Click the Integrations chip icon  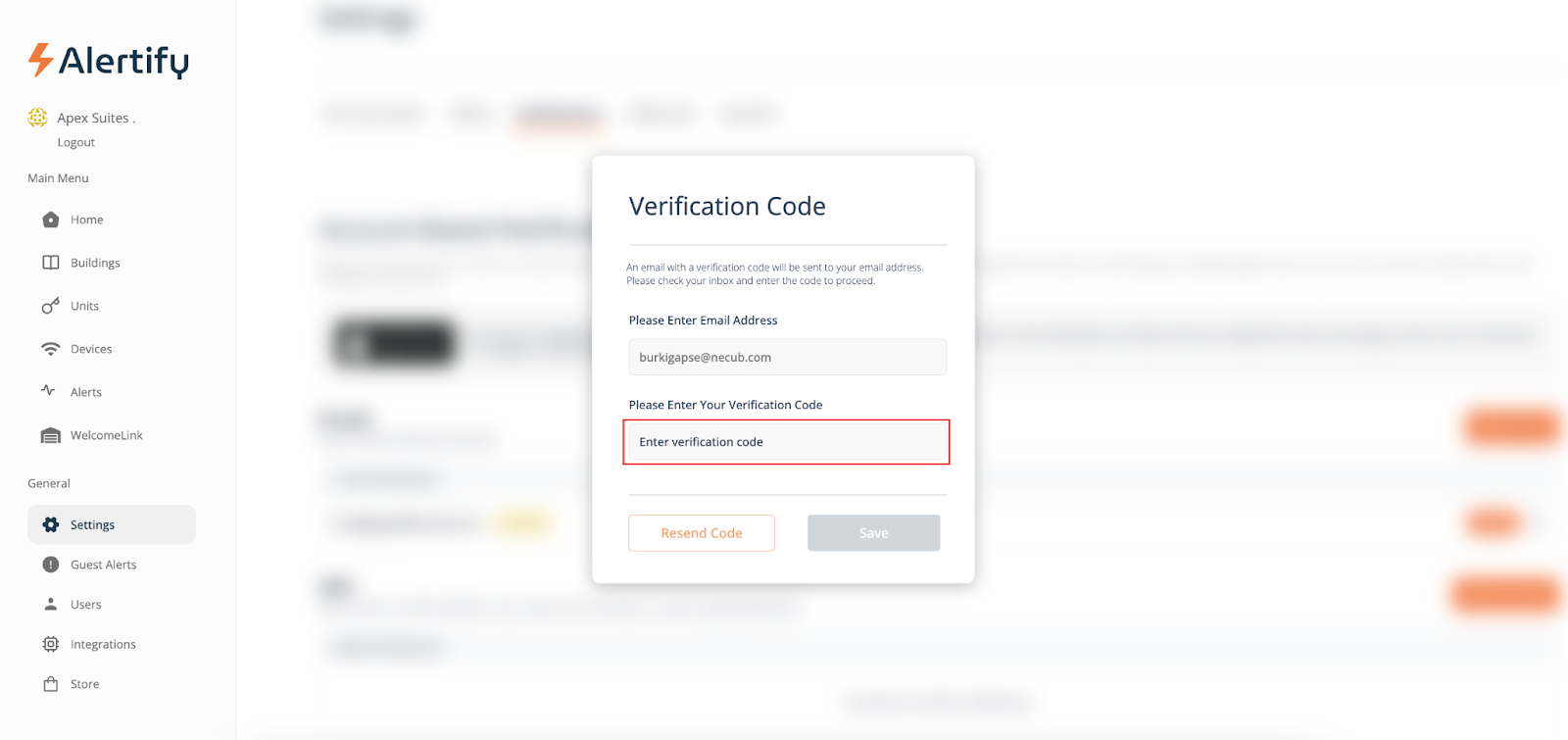coord(51,644)
